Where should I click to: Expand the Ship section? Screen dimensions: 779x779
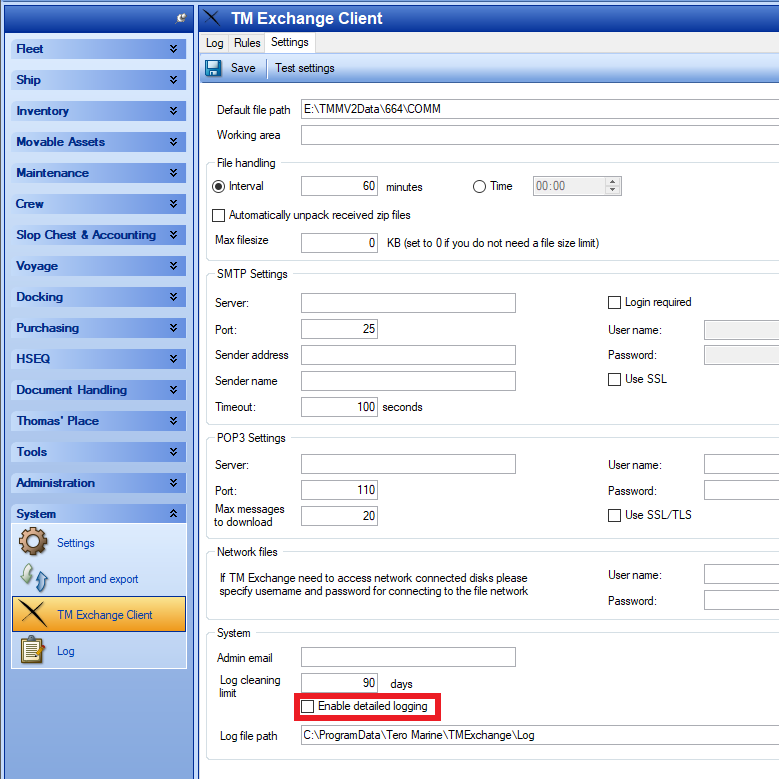point(98,80)
